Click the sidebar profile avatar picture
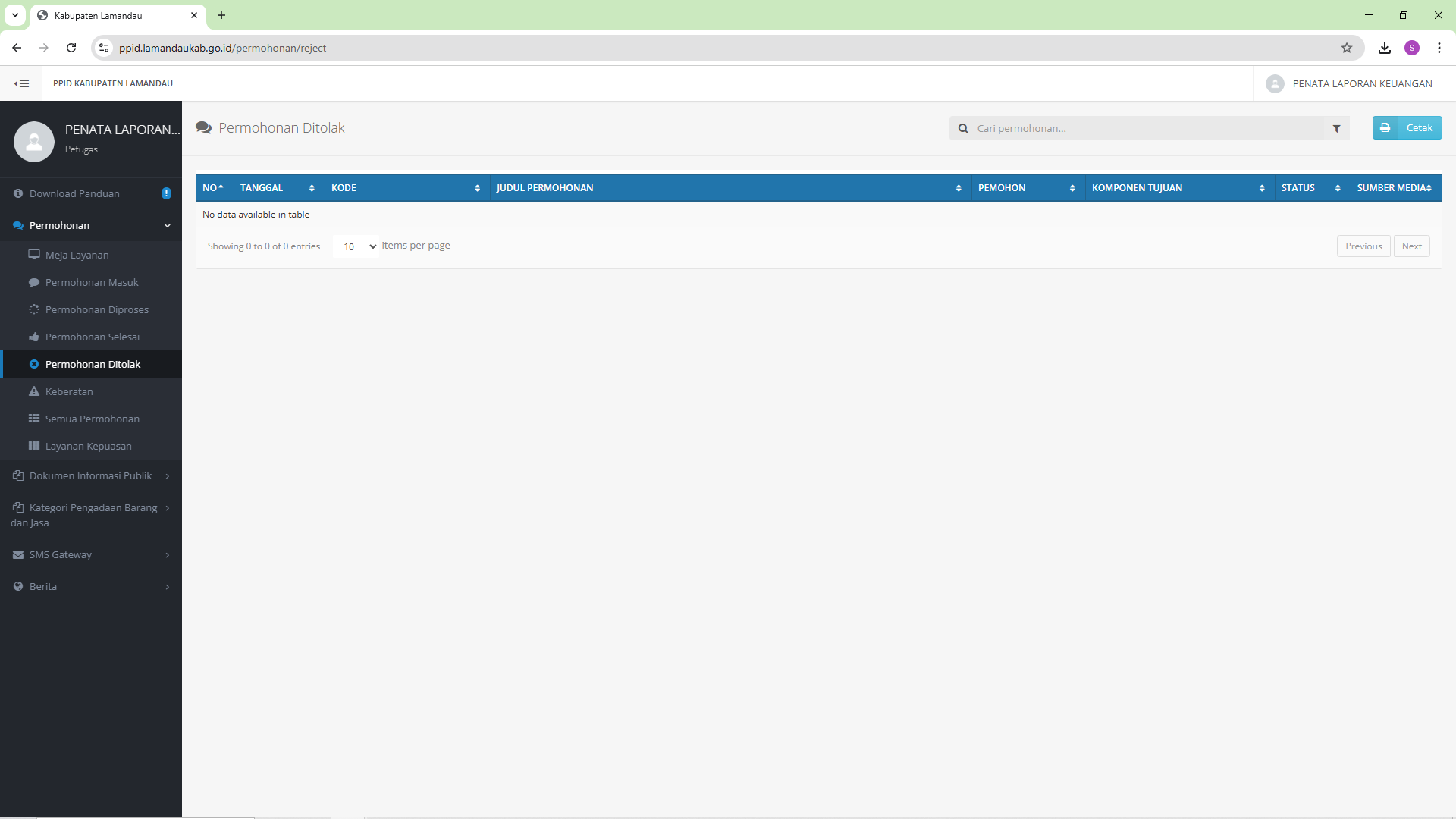This screenshot has width=1456, height=819. click(x=34, y=142)
